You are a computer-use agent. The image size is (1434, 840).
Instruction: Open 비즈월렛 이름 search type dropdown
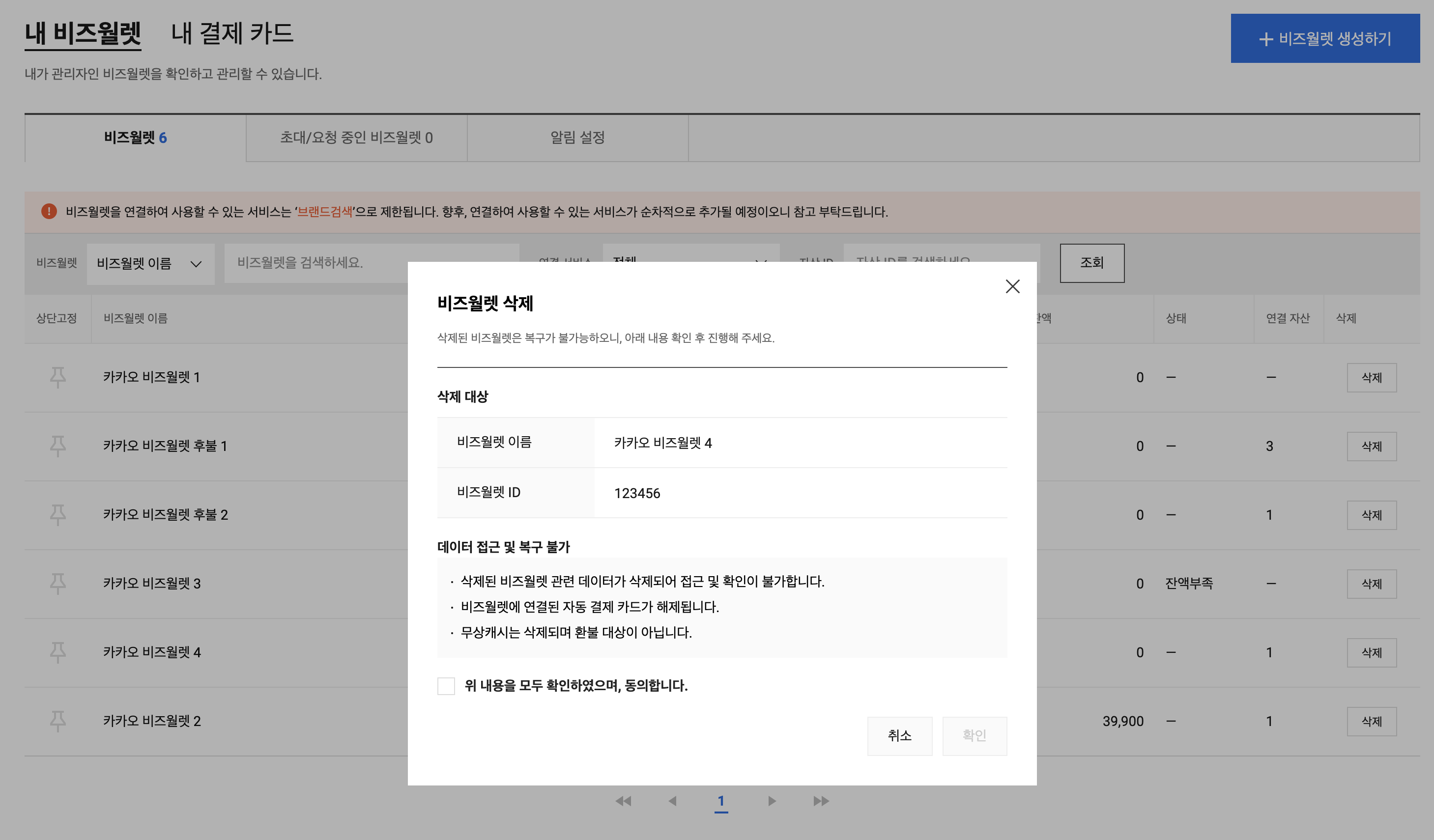coord(150,263)
